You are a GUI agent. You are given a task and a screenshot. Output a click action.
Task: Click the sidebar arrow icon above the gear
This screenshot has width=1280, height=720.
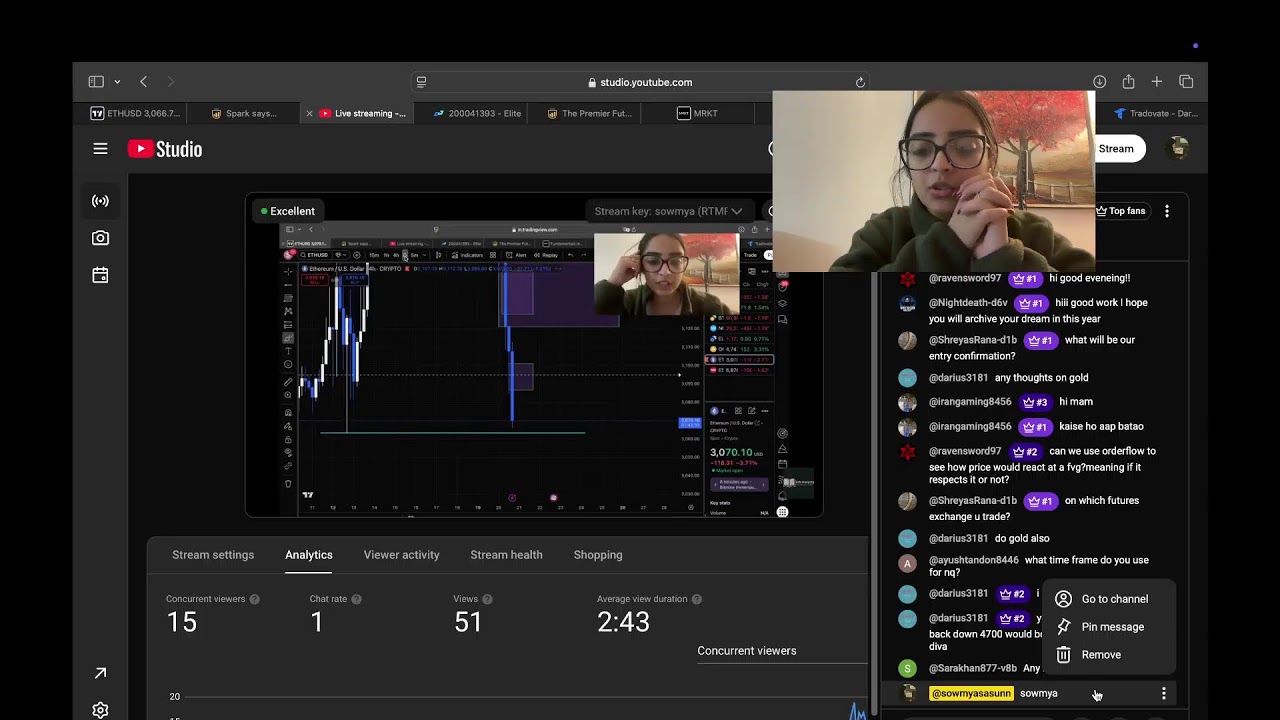(x=100, y=674)
